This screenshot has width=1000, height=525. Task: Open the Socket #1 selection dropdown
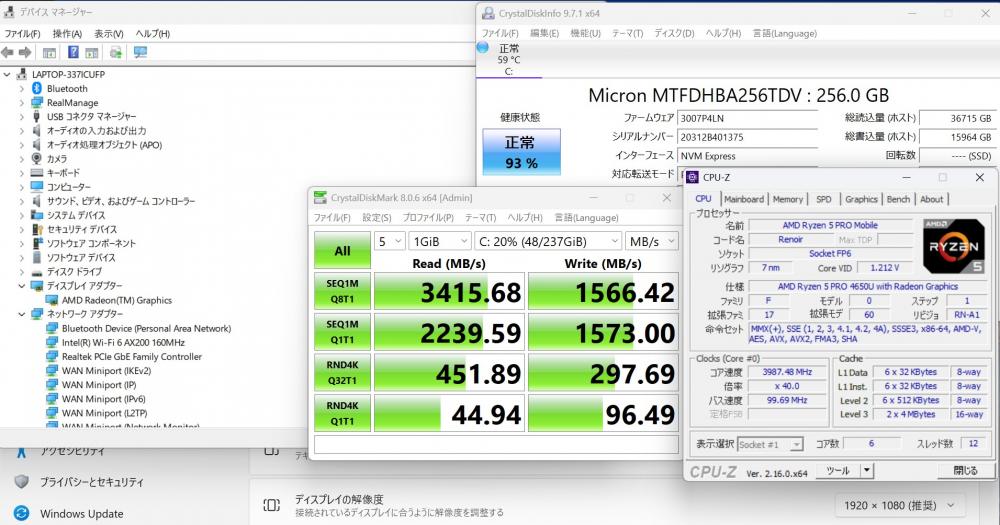(x=770, y=444)
